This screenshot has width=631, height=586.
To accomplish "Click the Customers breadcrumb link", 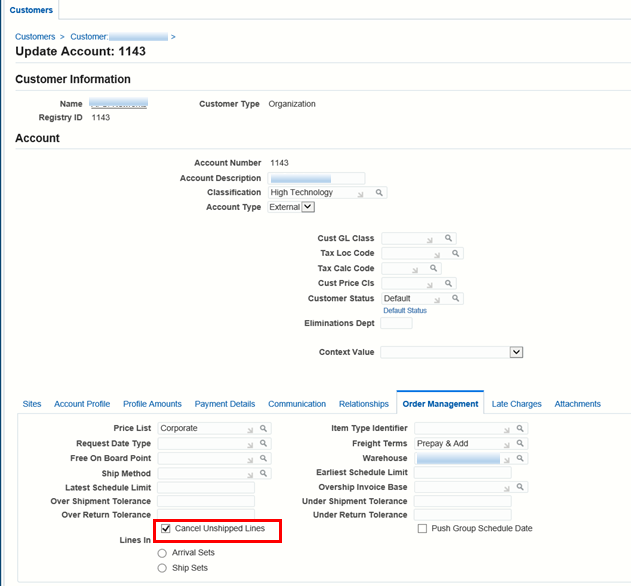I will 34,37.
